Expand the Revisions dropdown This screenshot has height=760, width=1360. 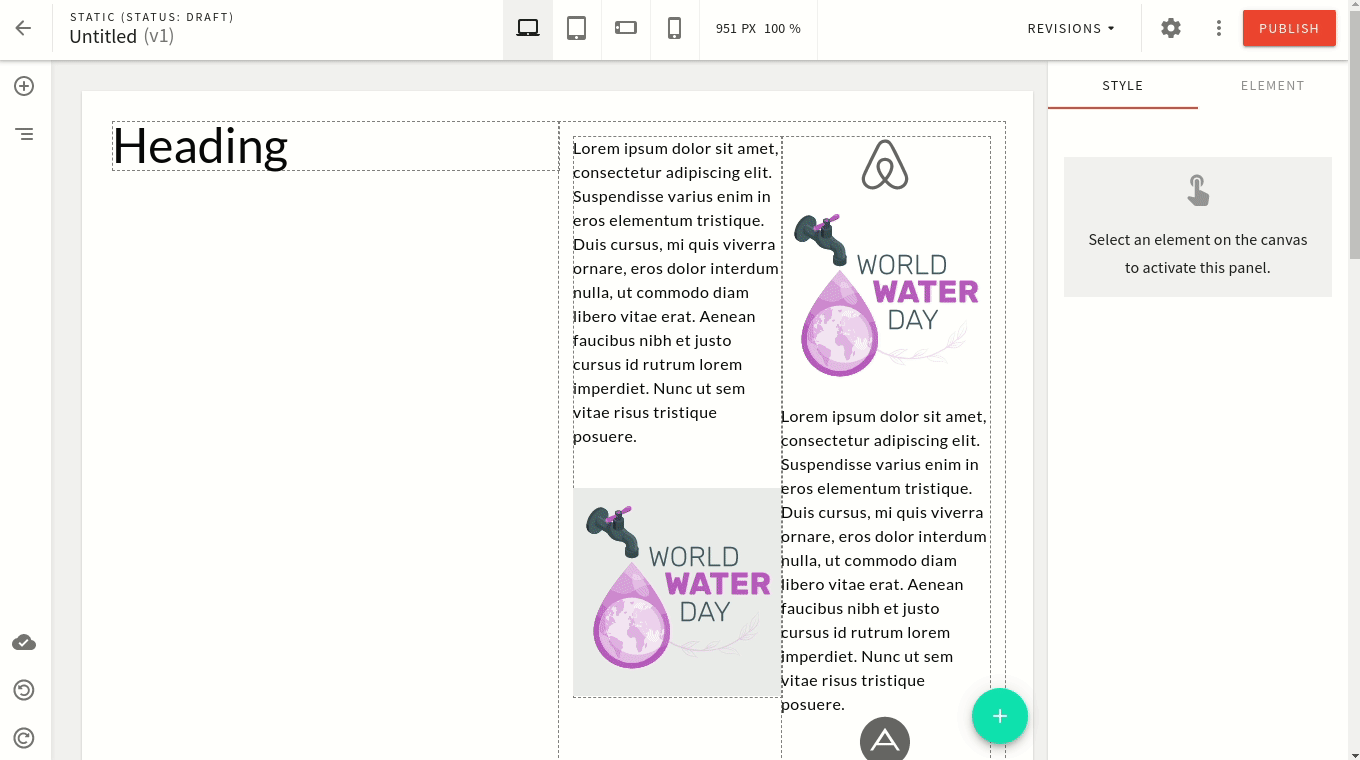coord(1069,28)
